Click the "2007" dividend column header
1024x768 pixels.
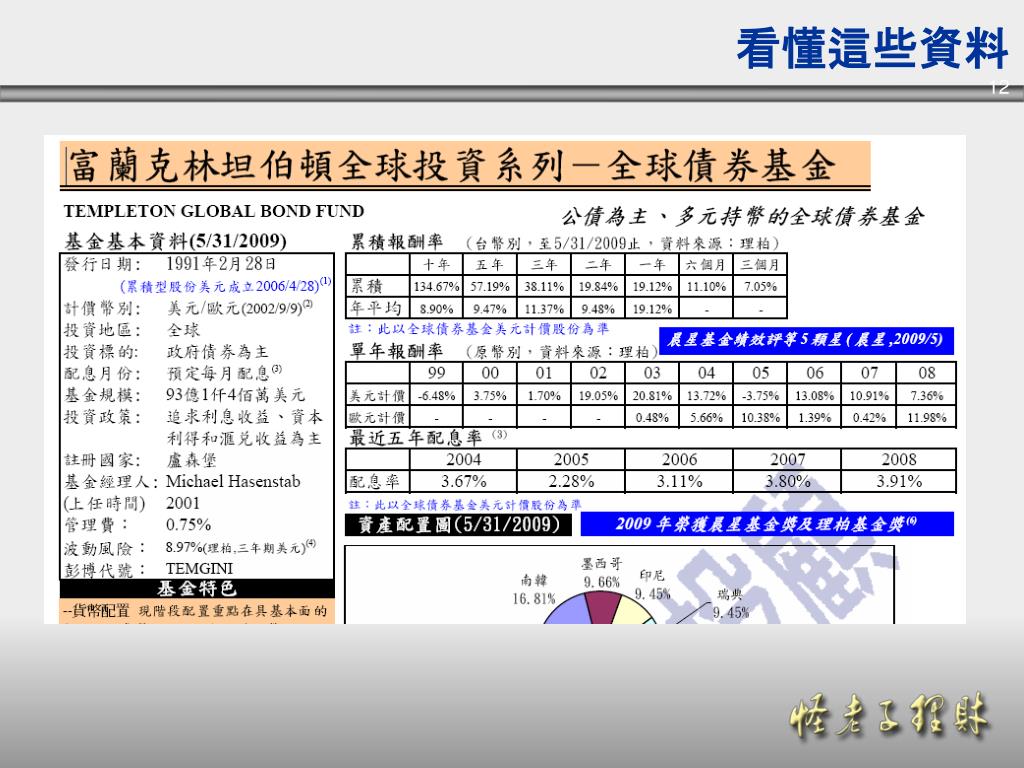pos(788,459)
